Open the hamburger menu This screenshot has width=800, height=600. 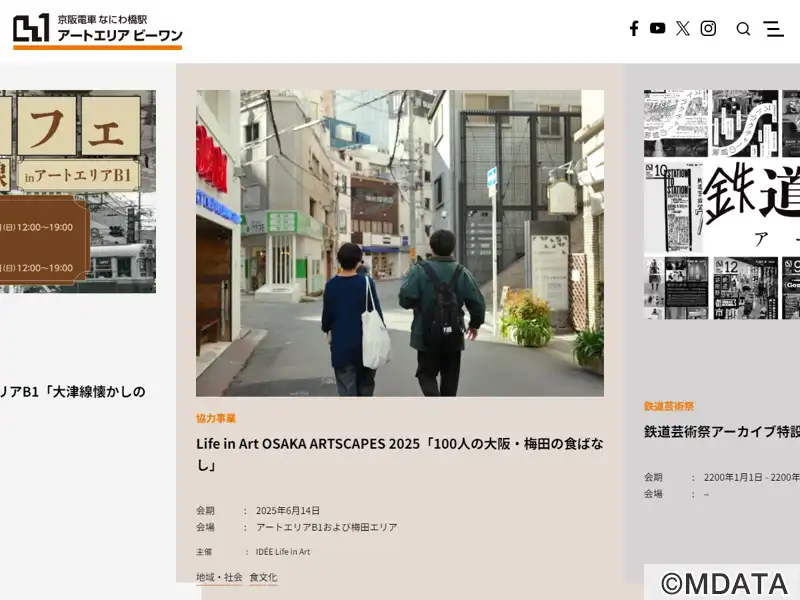click(773, 29)
